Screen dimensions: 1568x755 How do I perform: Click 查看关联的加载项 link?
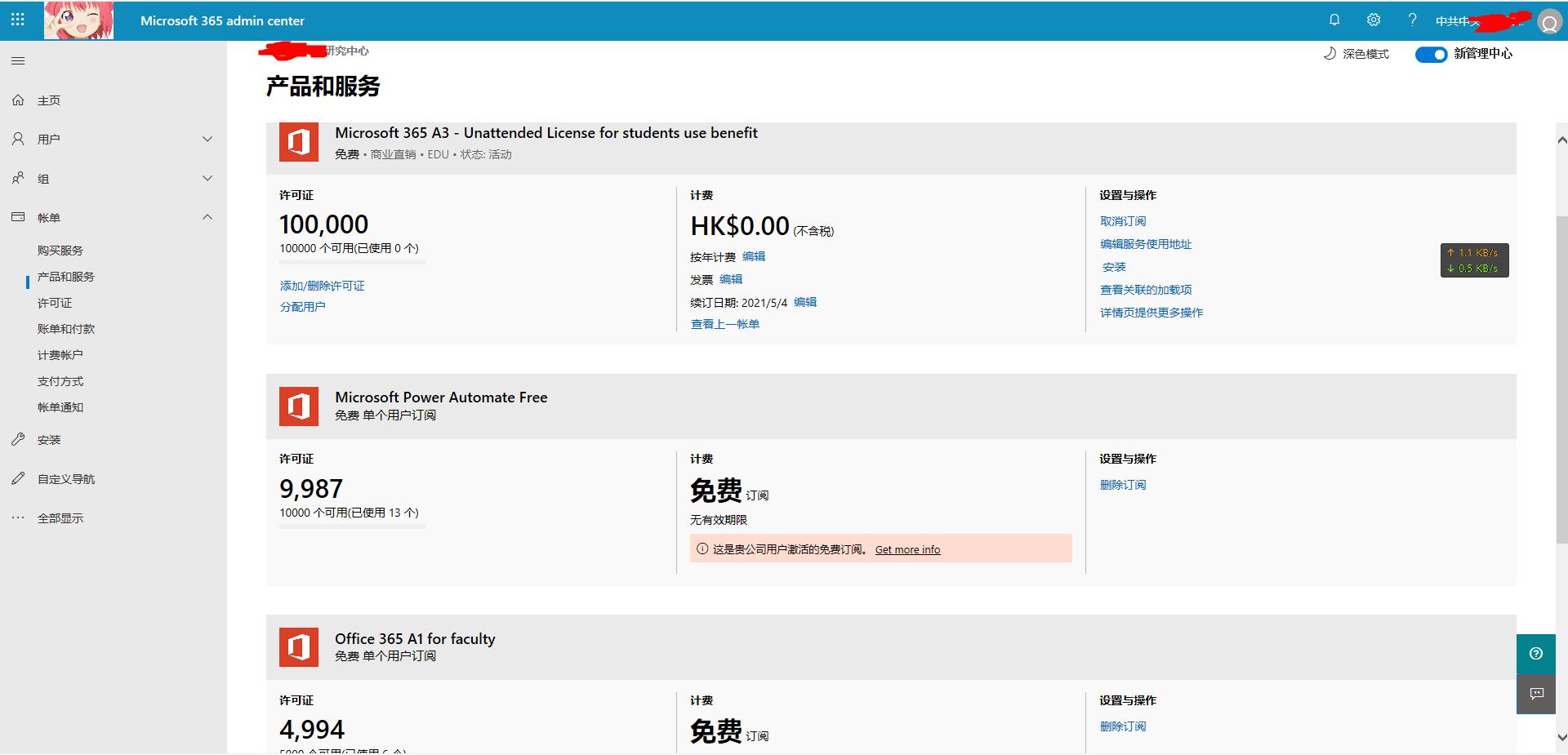click(1146, 290)
